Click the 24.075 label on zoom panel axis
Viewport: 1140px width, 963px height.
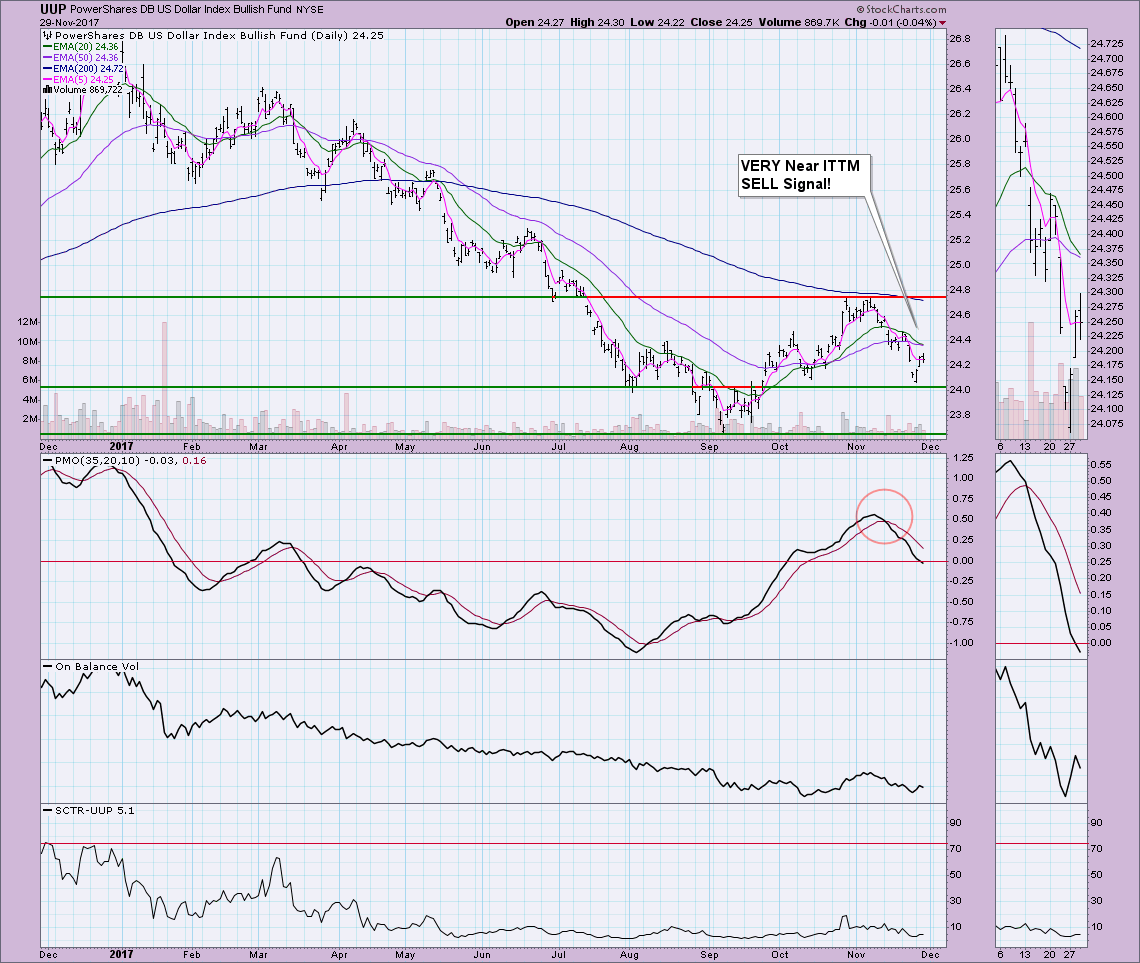tap(1105, 424)
